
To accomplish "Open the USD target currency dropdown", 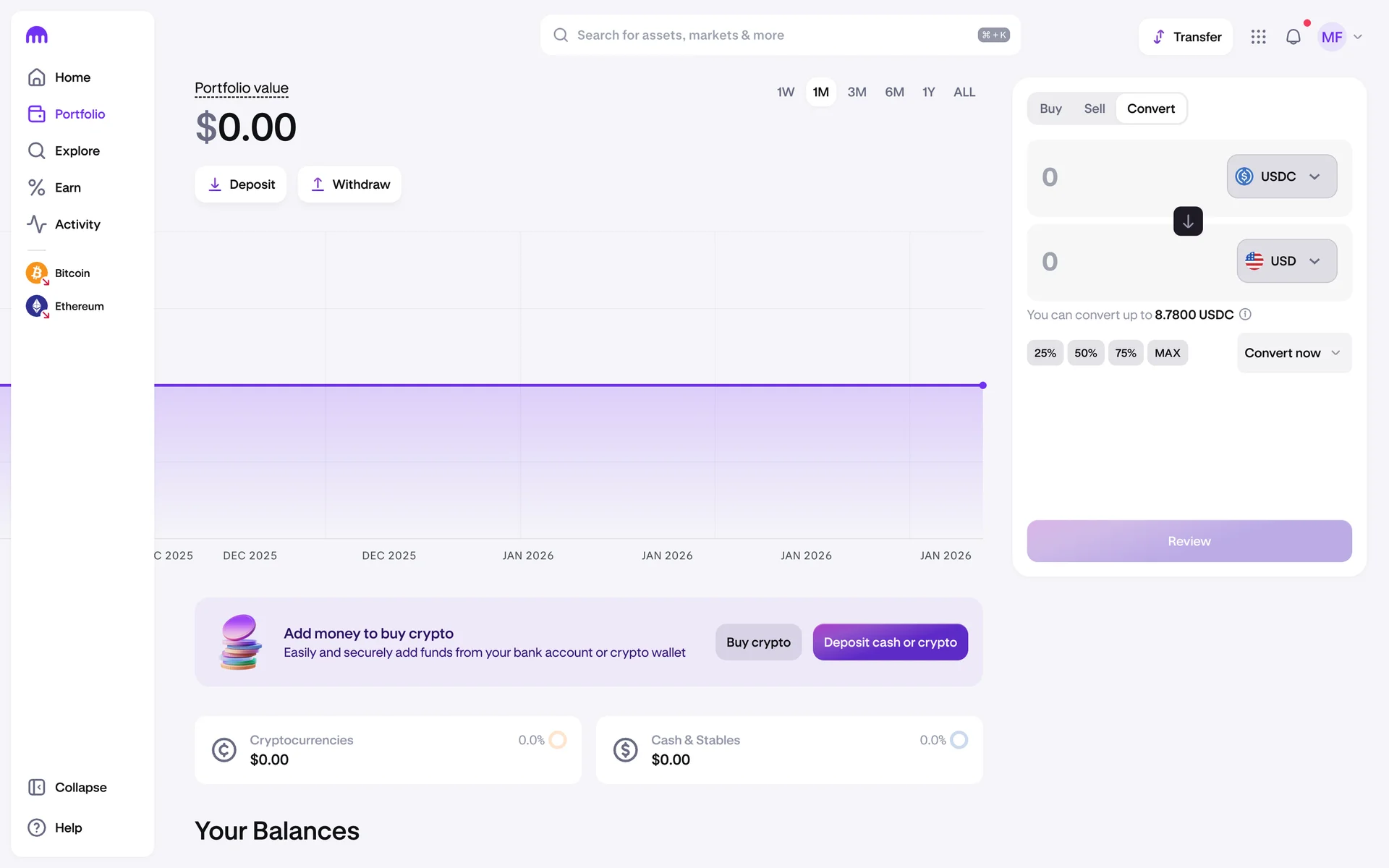I will pyautogui.click(x=1286, y=261).
